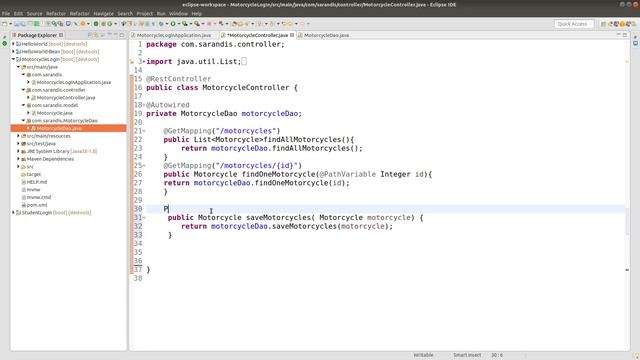Expand the Maven Dependencies node
This screenshot has height=360, width=640.
point(18,159)
